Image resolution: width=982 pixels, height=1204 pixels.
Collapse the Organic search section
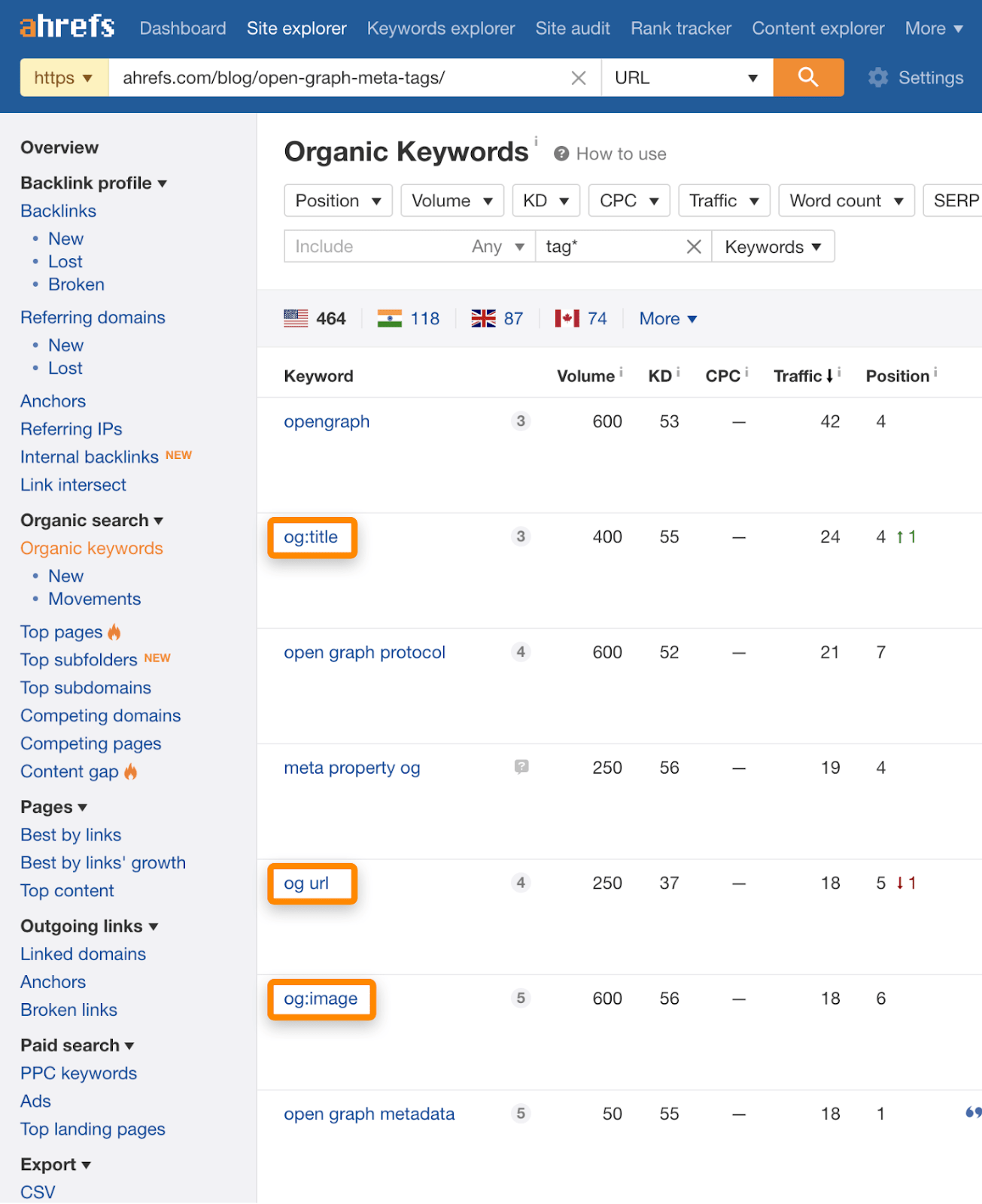pos(92,520)
